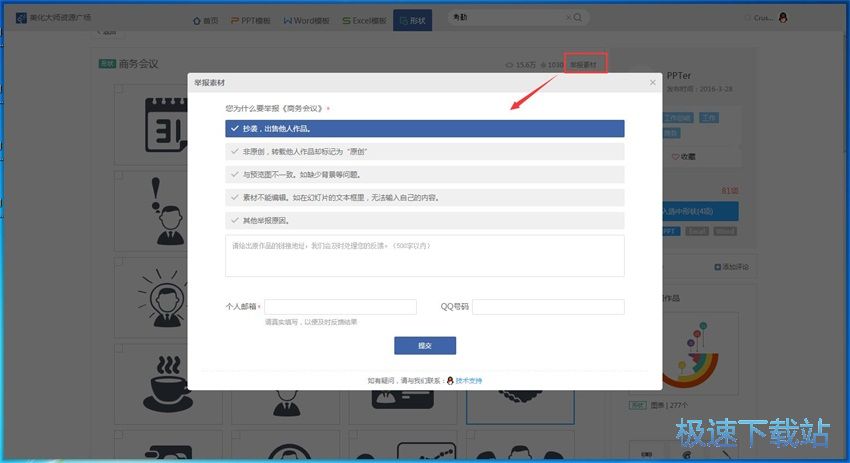Open the 技术支持 link

point(468,381)
